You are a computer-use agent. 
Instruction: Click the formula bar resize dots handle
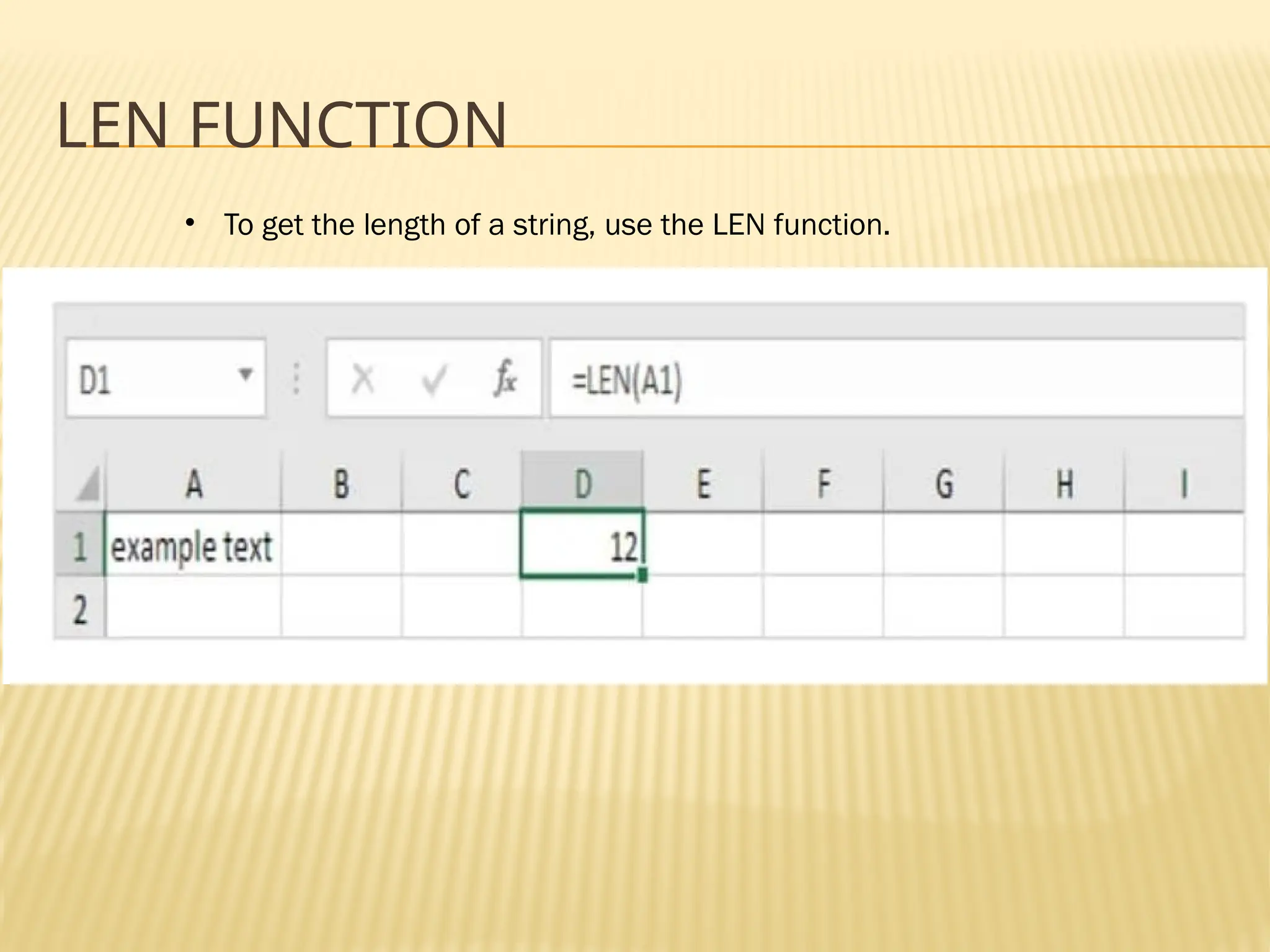(296, 379)
